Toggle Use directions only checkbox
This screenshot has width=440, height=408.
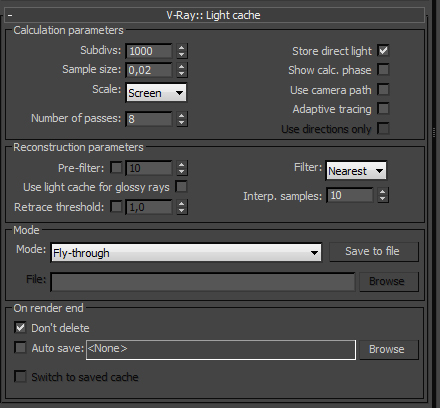click(x=383, y=128)
